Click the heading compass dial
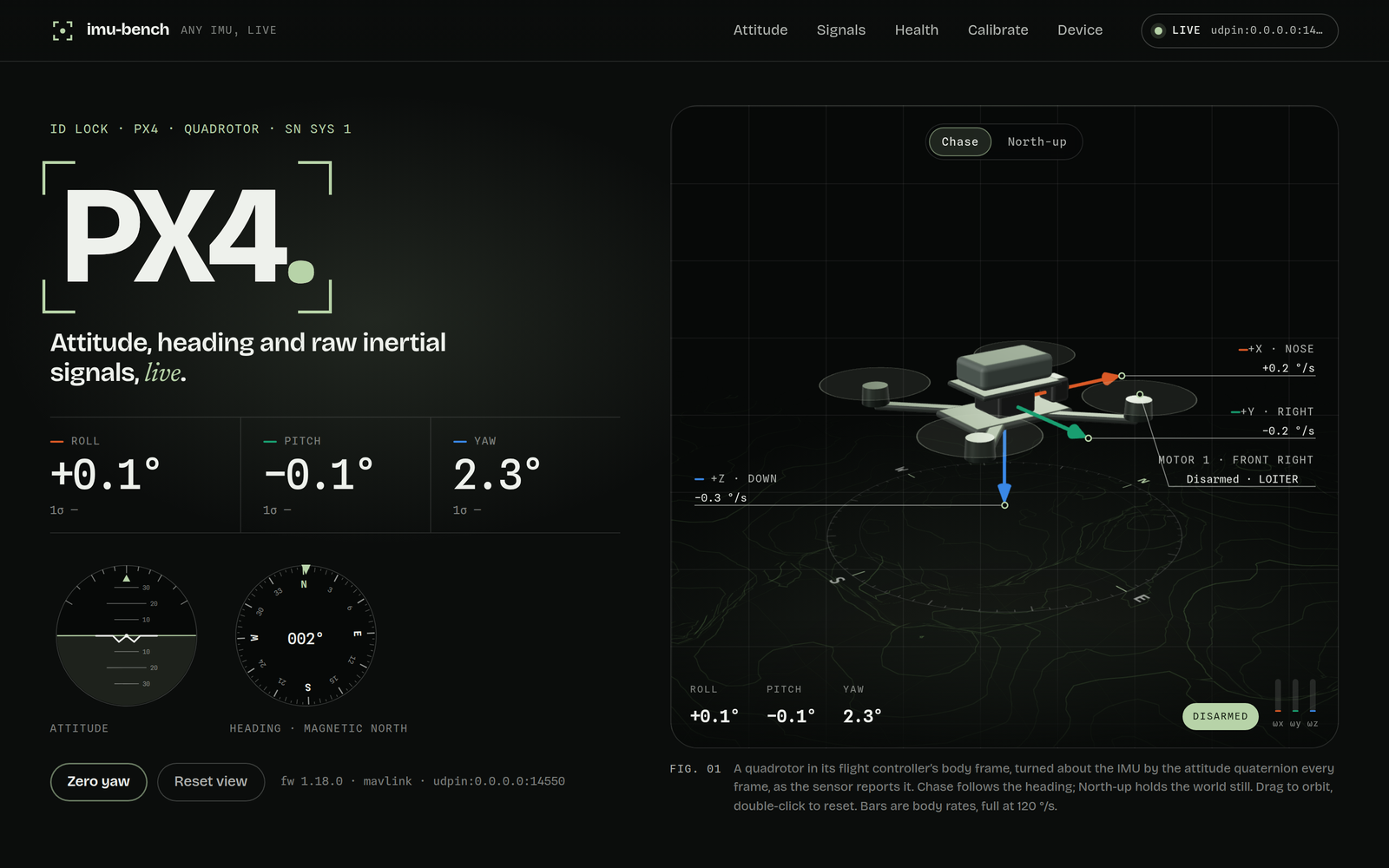1389x868 pixels. (x=306, y=636)
